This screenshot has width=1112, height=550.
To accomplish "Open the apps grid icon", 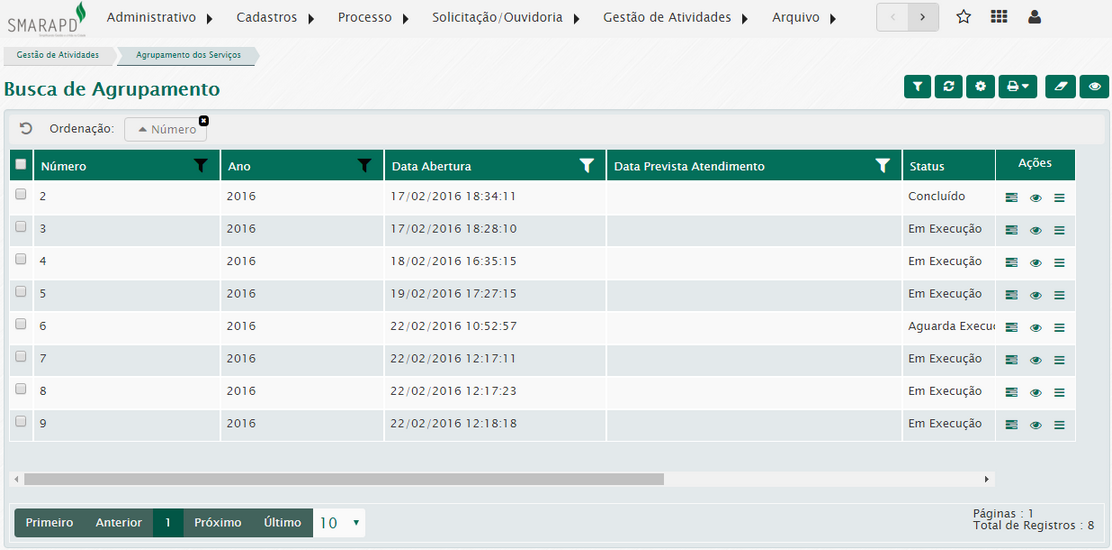I will point(998,17).
